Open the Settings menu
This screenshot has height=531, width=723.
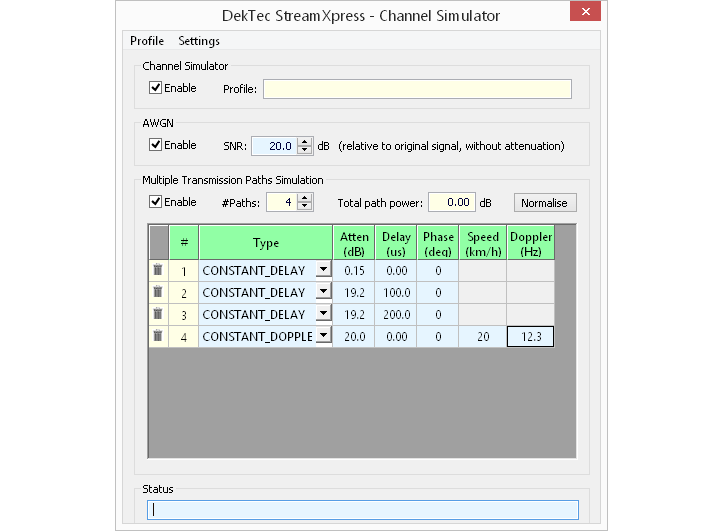[x=199, y=41]
